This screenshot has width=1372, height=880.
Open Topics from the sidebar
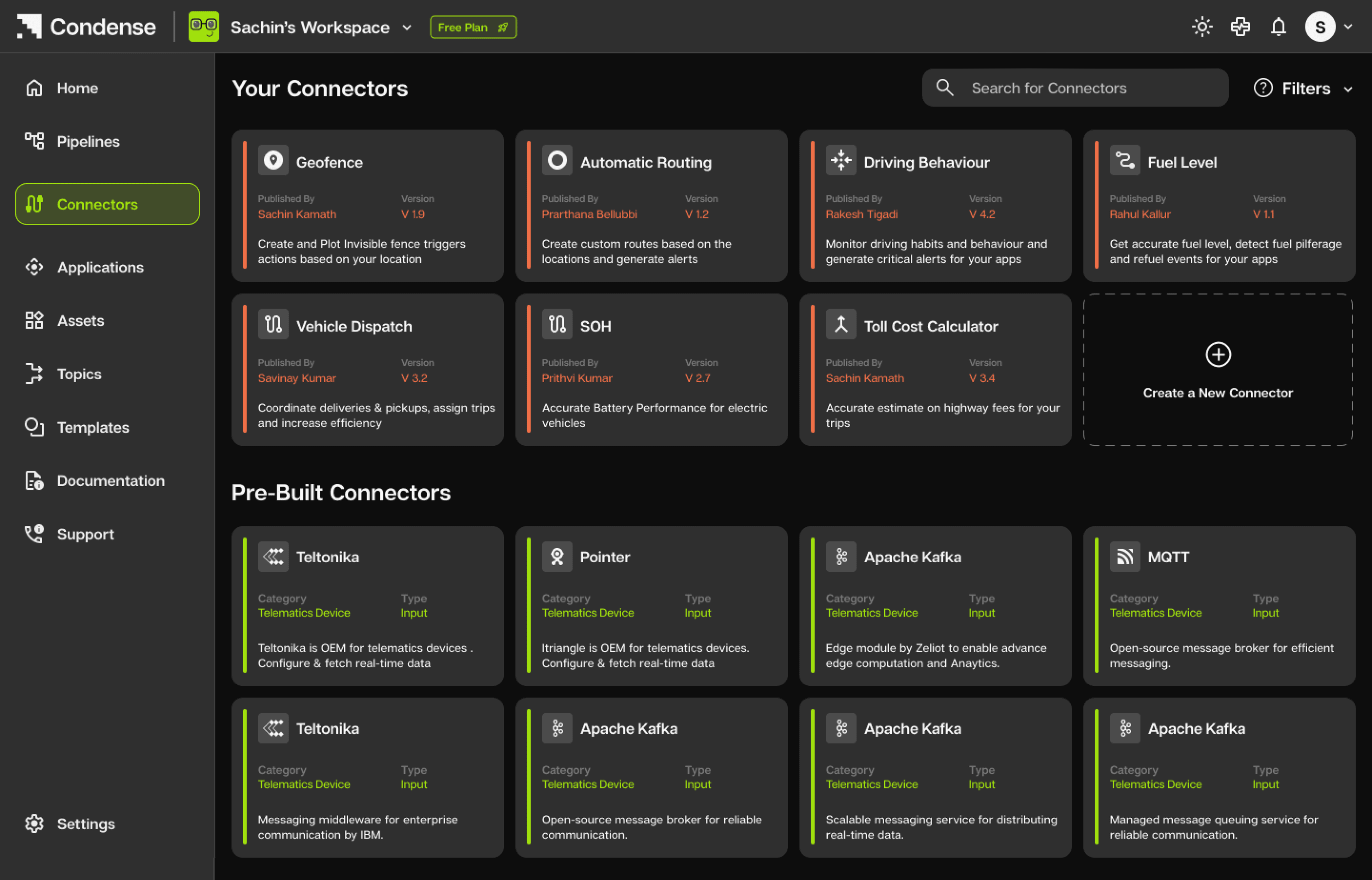tap(79, 374)
